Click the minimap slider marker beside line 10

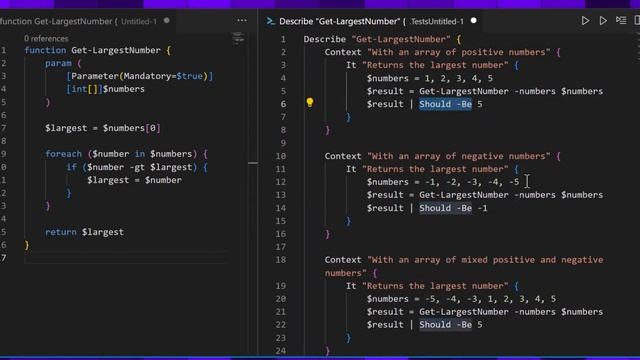(x=253, y=163)
